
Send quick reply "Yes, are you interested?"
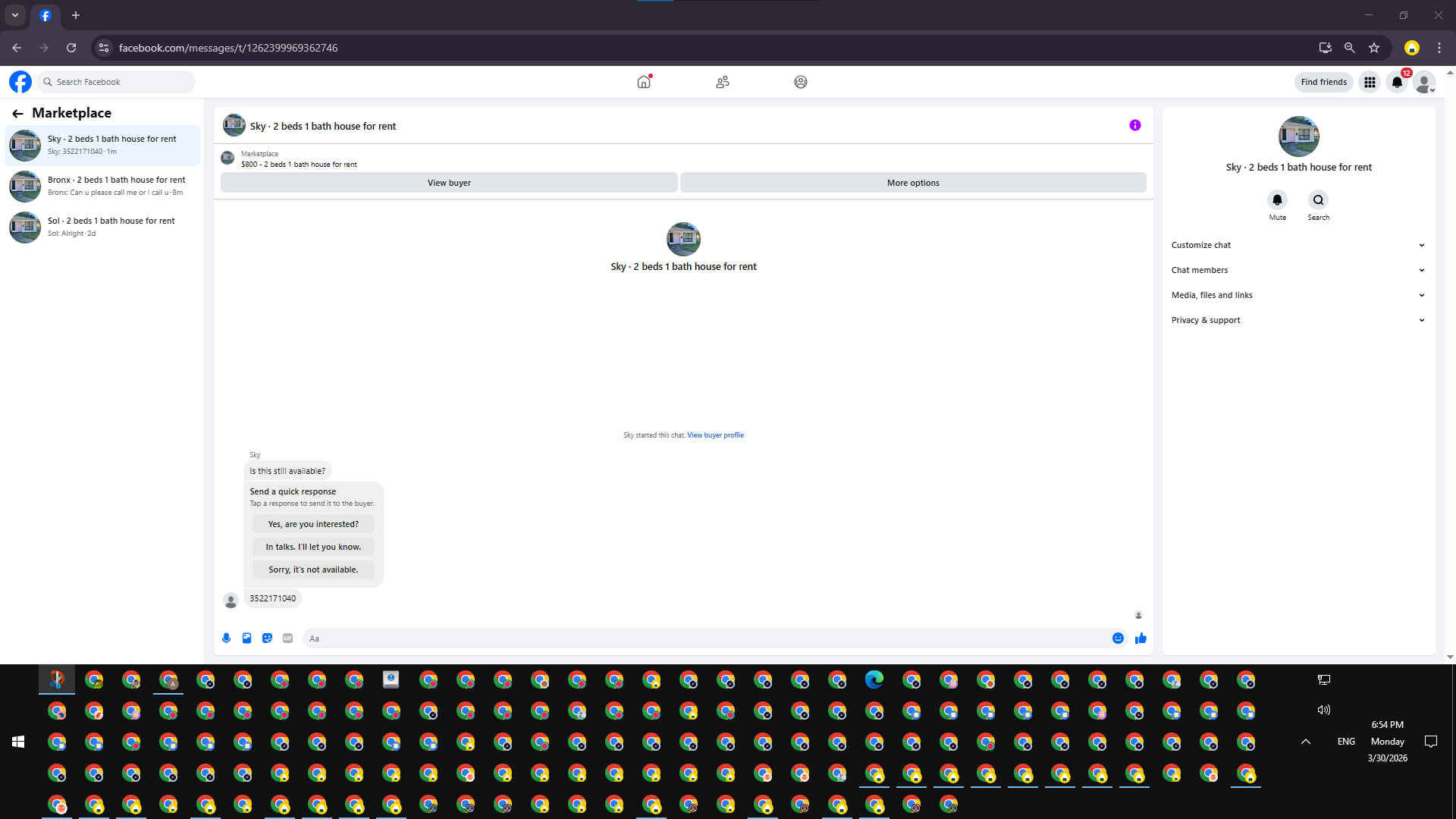313,524
